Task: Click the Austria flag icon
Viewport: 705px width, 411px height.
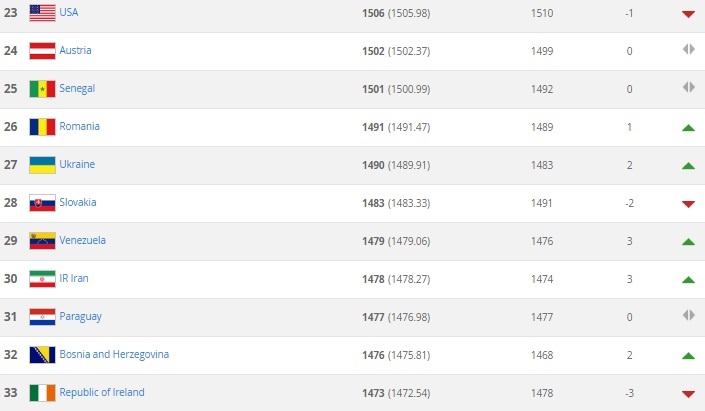Action: (42, 51)
